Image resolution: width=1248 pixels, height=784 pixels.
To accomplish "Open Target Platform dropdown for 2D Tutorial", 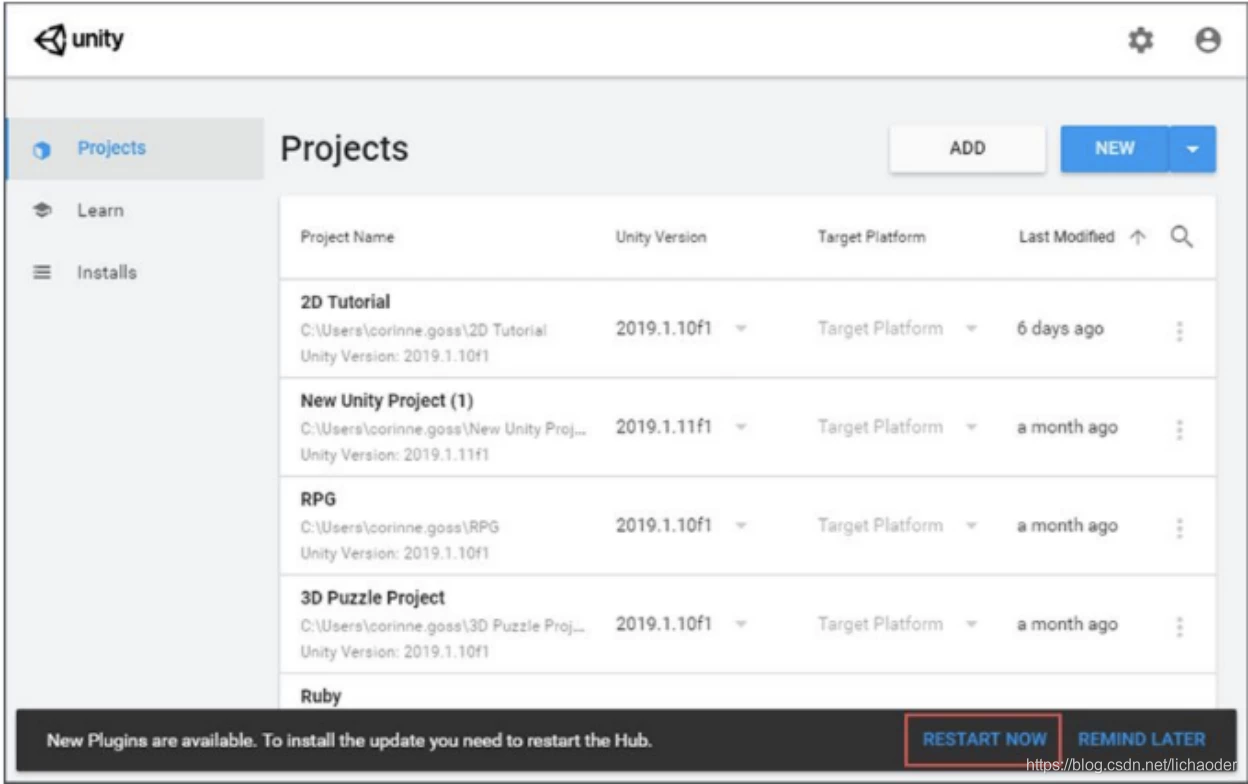I will (971, 329).
